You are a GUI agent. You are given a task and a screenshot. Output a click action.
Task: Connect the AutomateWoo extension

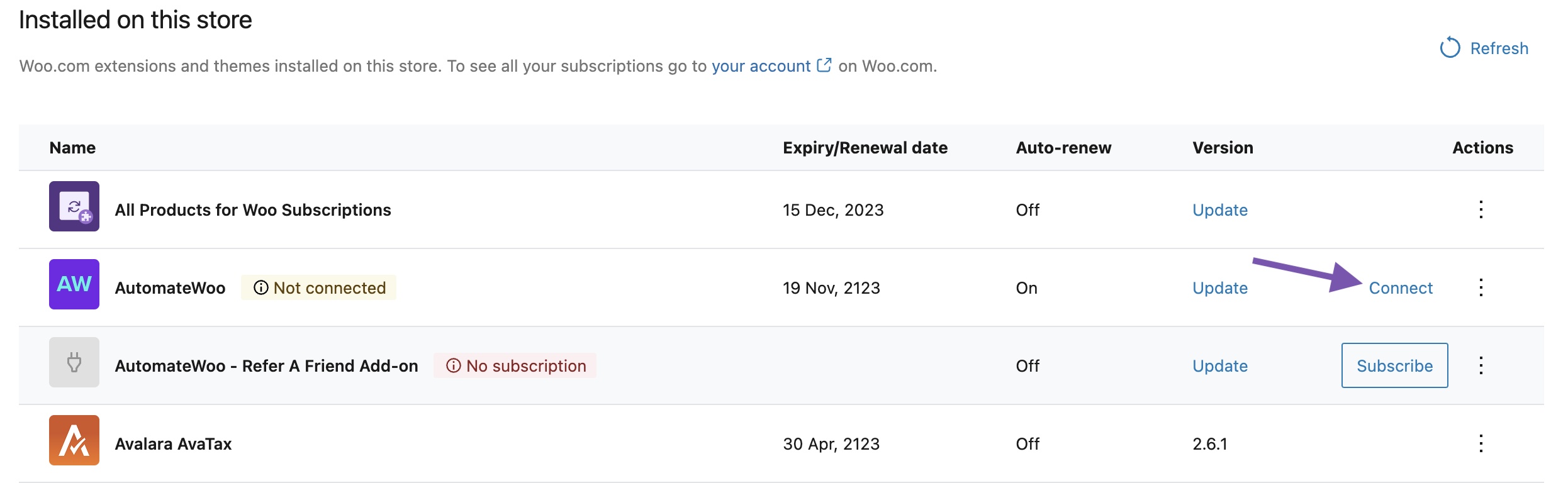[1401, 287]
